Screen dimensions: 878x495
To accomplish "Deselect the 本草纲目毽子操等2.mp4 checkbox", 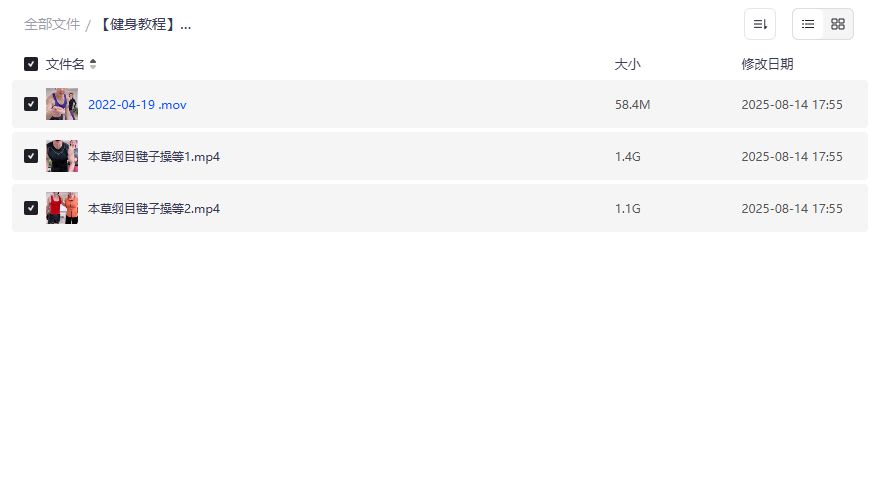I will coord(31,208).
